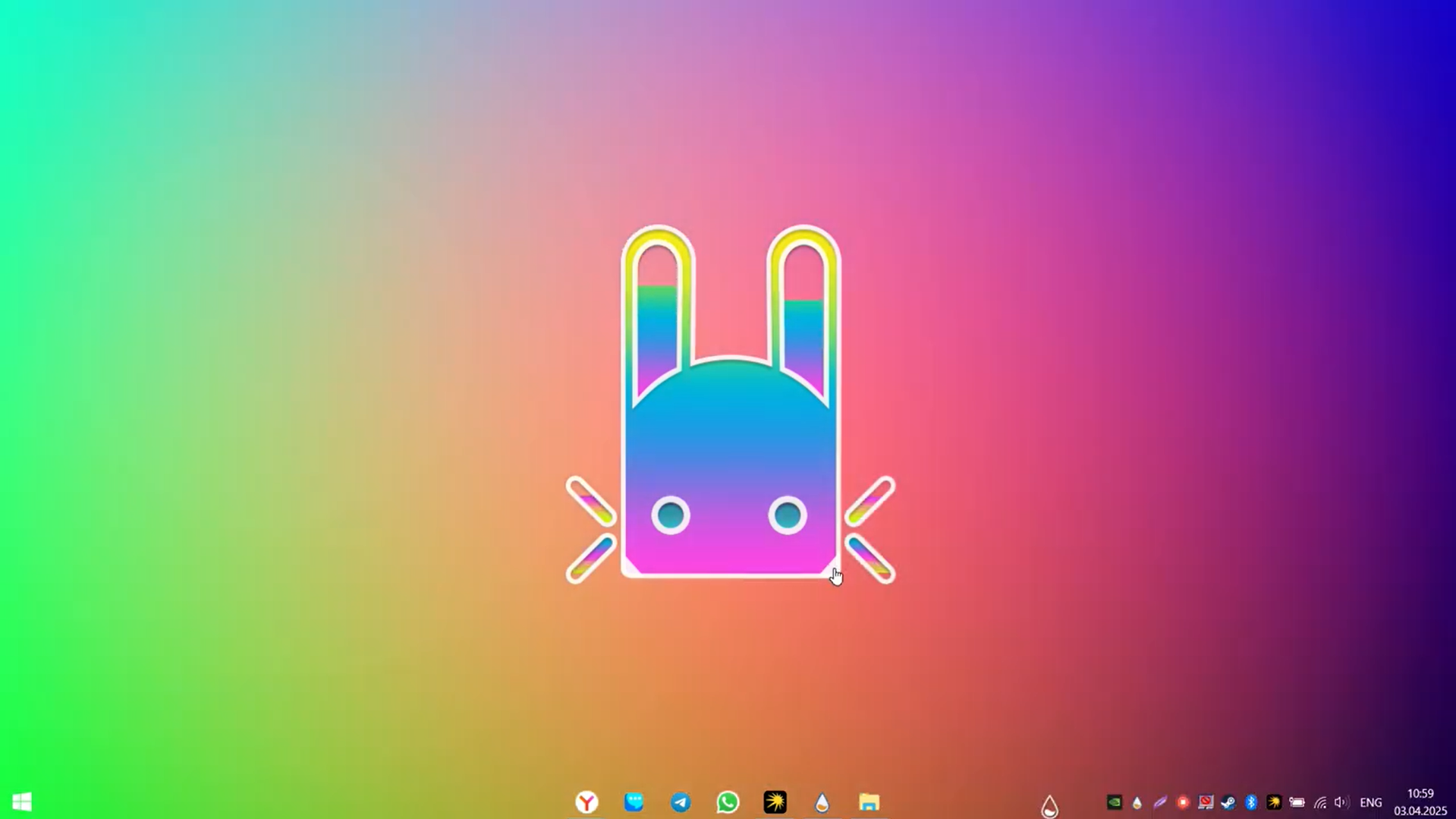The image size is (1456, 819).
Task: Open the display-blocker tray icon
Action: pyautogui.click(x=1206, y=802)
